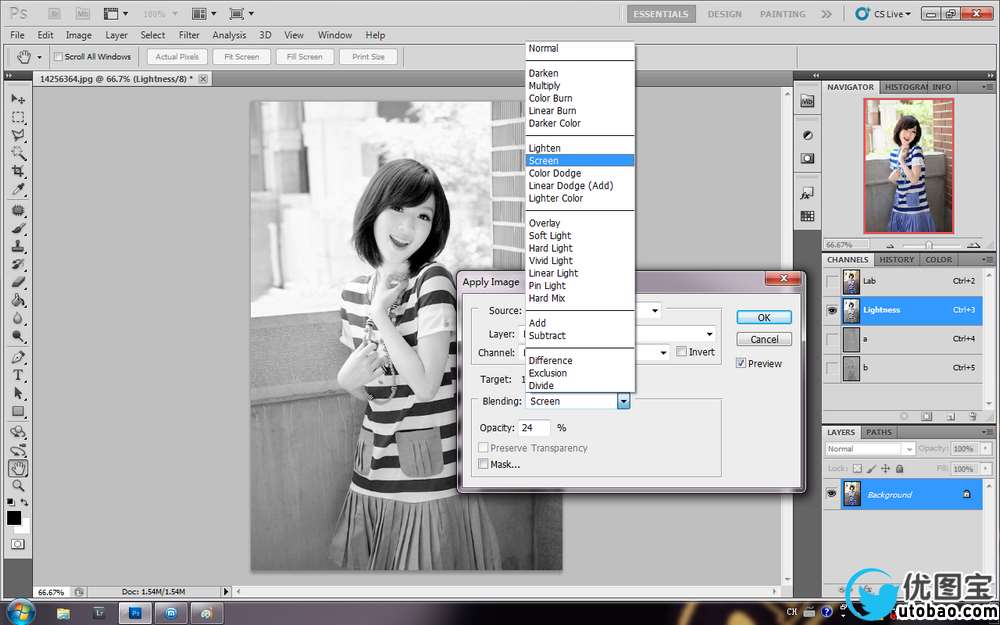Collapse the Blending dropdown arrow

click(x=624, y=401)
